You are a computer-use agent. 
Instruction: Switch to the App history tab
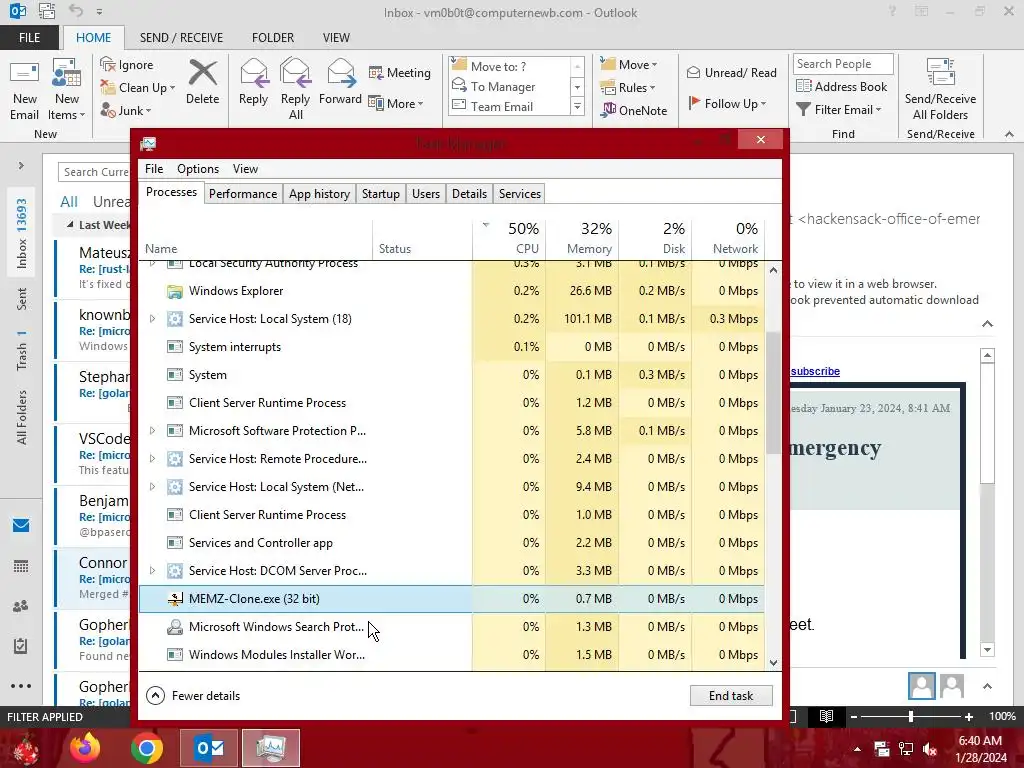click(319, 194)
